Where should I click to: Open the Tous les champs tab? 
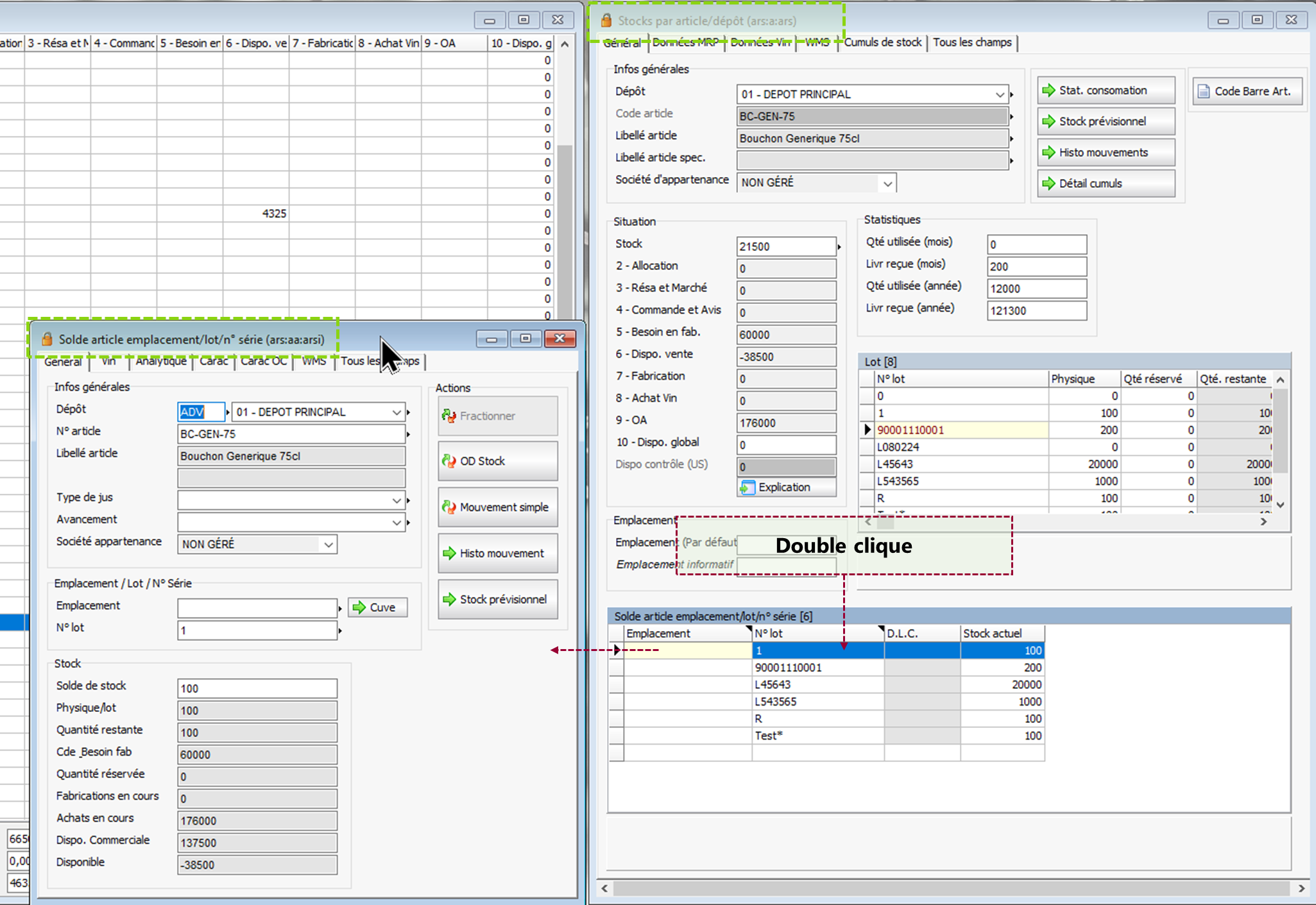[x=971, y=42]
